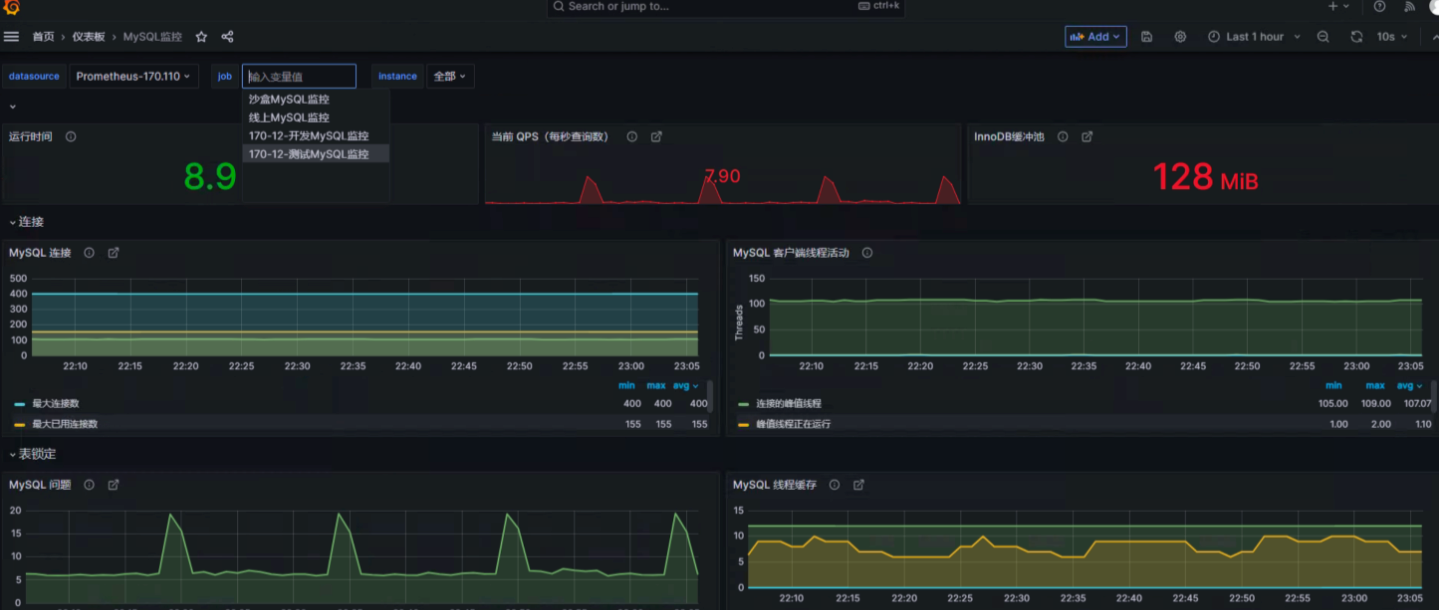The image size is (1439, 610).
Task: Collapse the unnamed first dashboard row
Action: pos(13,106)
